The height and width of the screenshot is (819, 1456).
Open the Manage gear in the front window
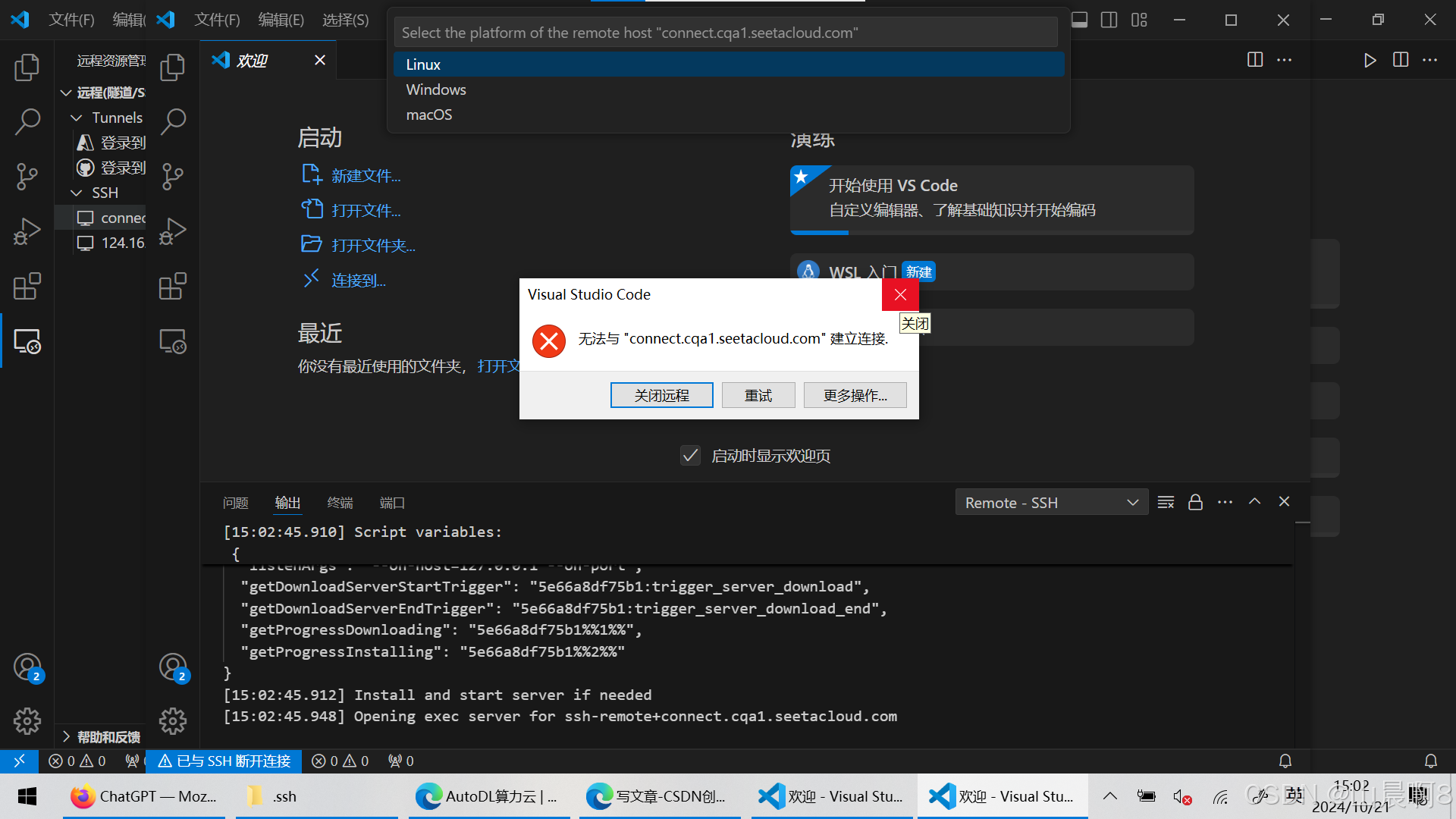point(172,721)
